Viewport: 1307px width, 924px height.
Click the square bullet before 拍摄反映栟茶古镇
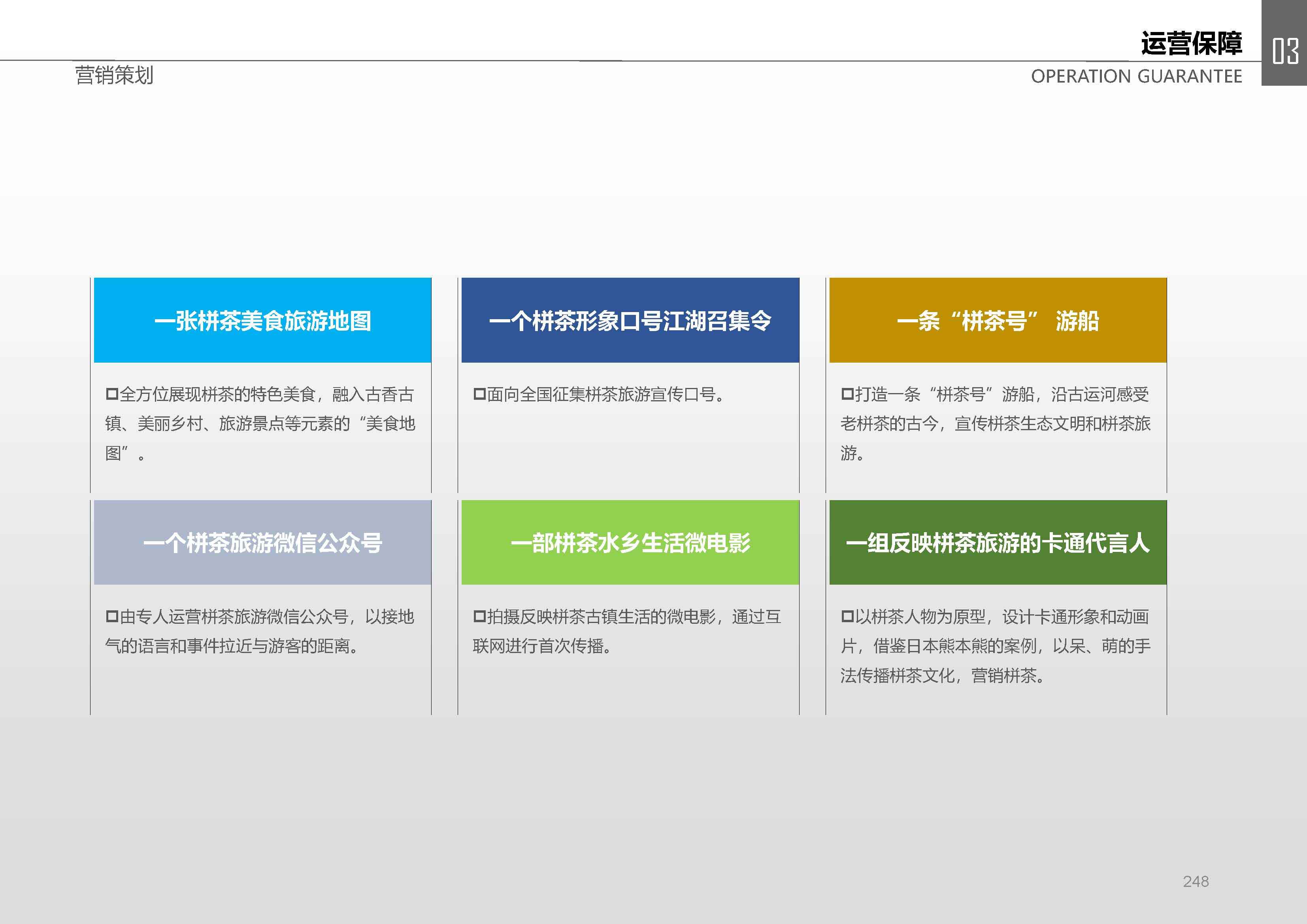479,616
